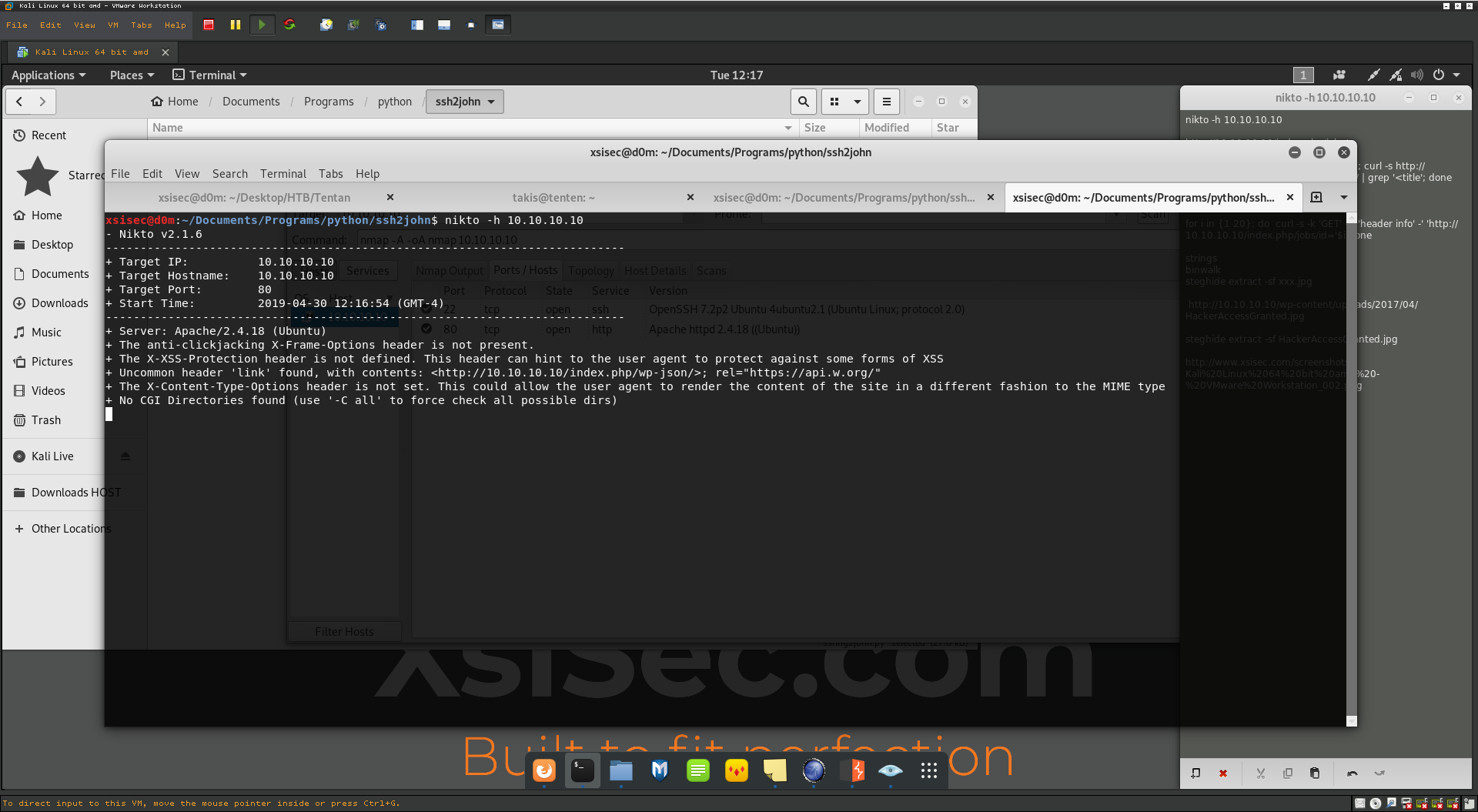1478x812 pixels.
Task: Open the Terminal app menu in top bar
Action: point(209,75)
